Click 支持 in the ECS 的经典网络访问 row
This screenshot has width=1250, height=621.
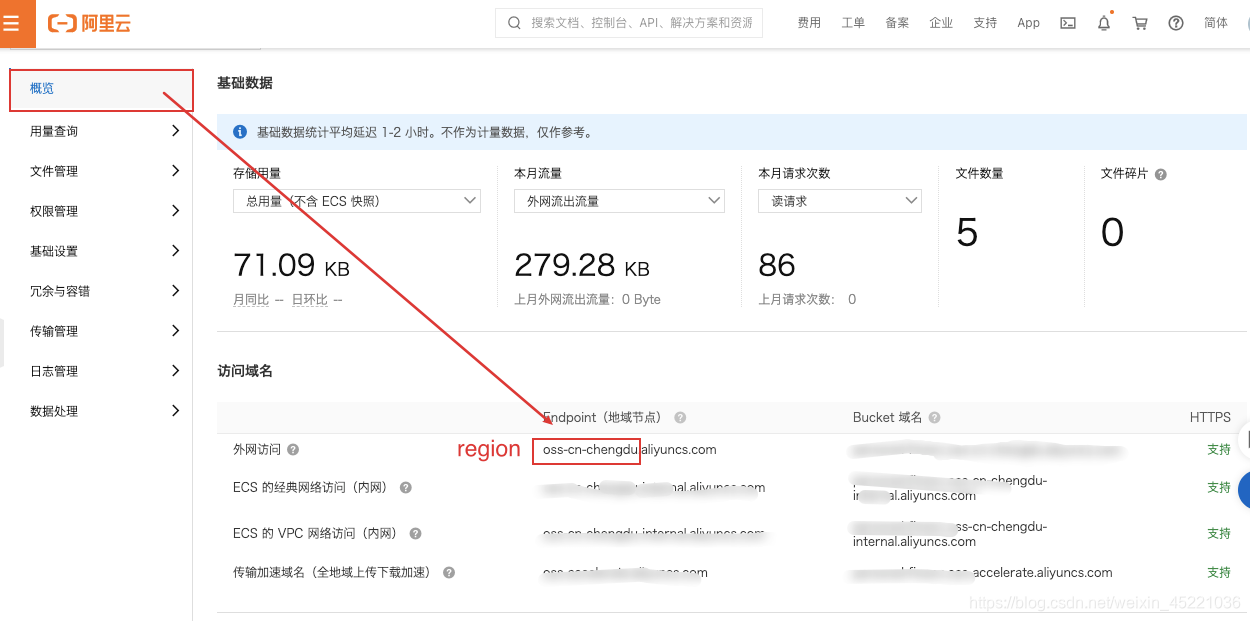[x=1219, y=488]
